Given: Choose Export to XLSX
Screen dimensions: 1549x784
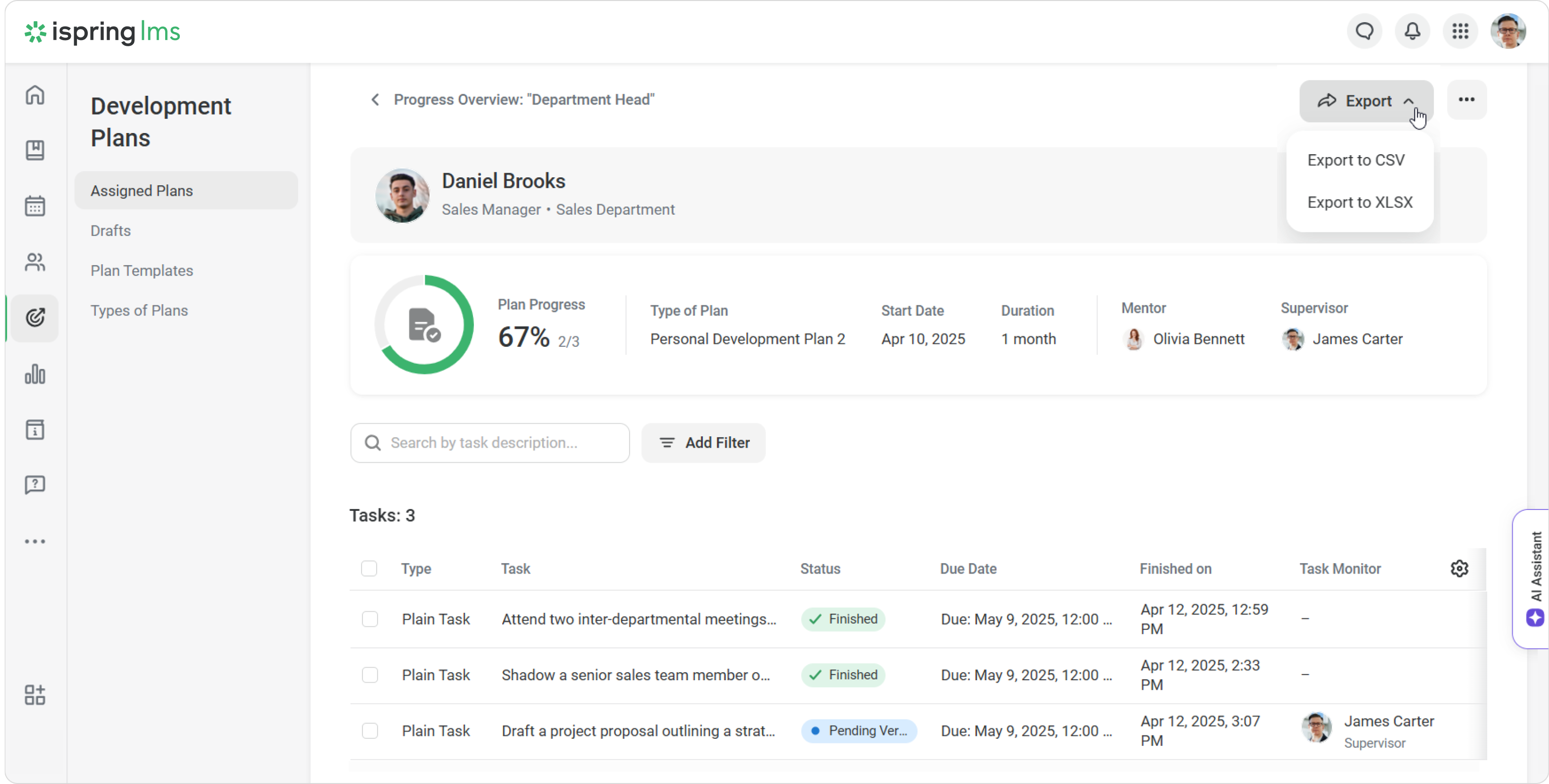Looking at the screenshot, I should 1359,203.
